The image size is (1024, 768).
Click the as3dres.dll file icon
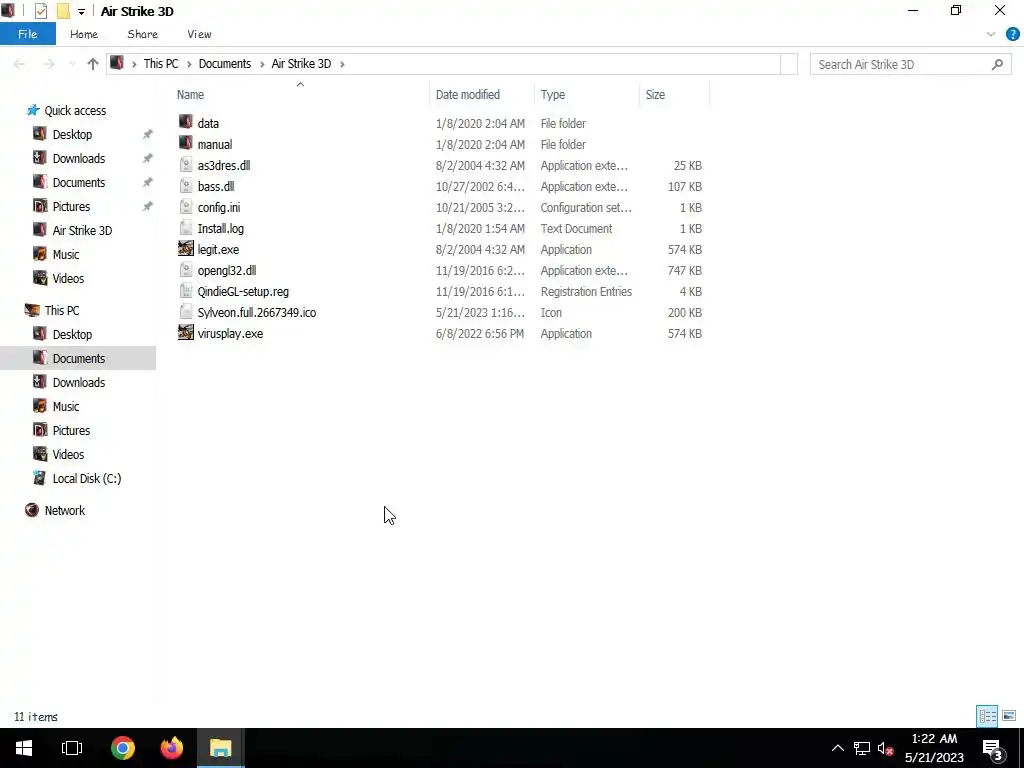click(x=186, y=165)
